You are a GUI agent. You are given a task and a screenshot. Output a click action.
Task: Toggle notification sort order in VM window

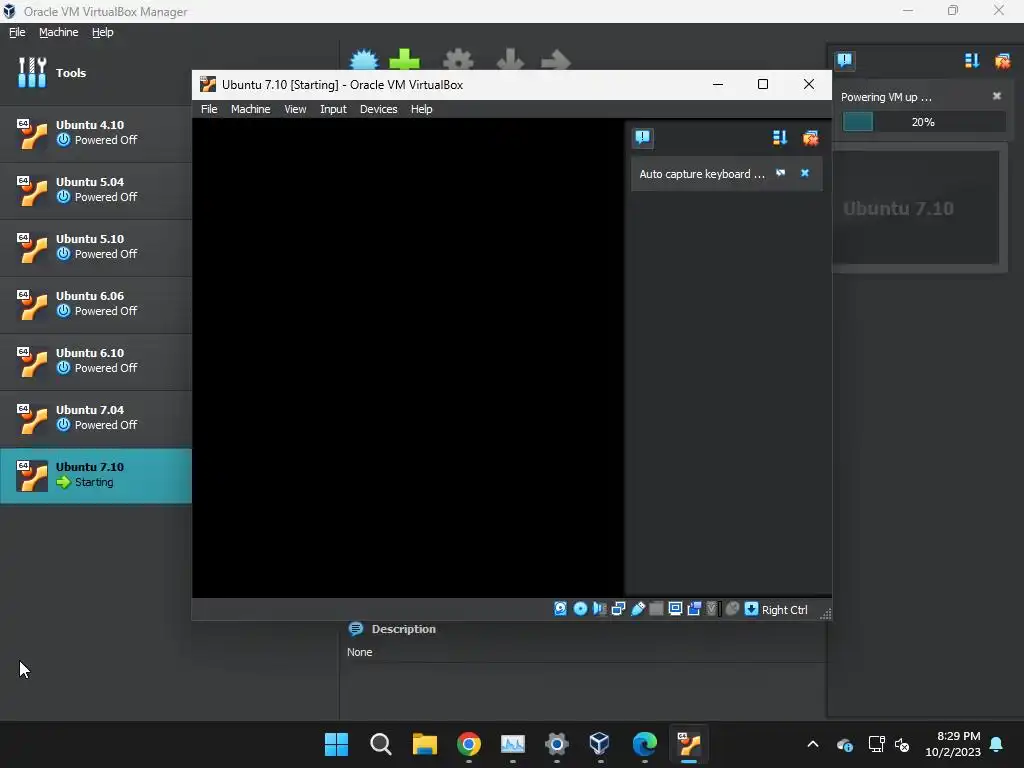point(780,137)
